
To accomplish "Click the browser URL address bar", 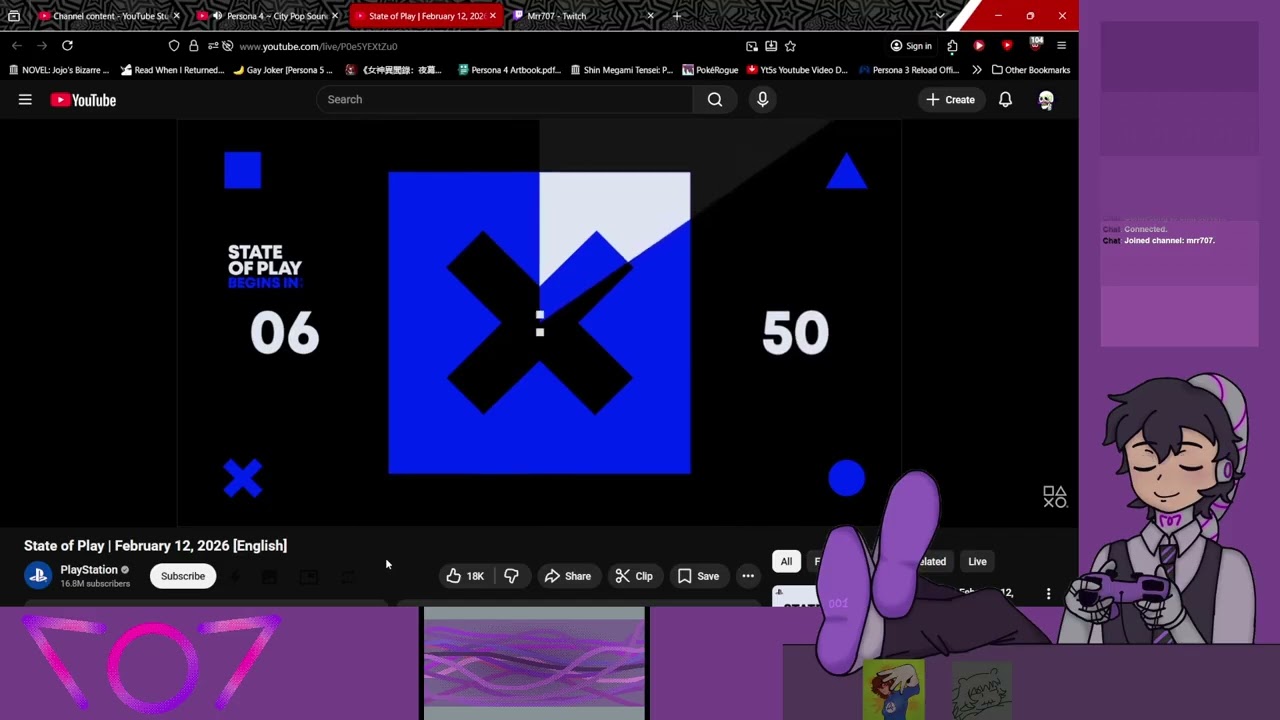I will (480, 46).
